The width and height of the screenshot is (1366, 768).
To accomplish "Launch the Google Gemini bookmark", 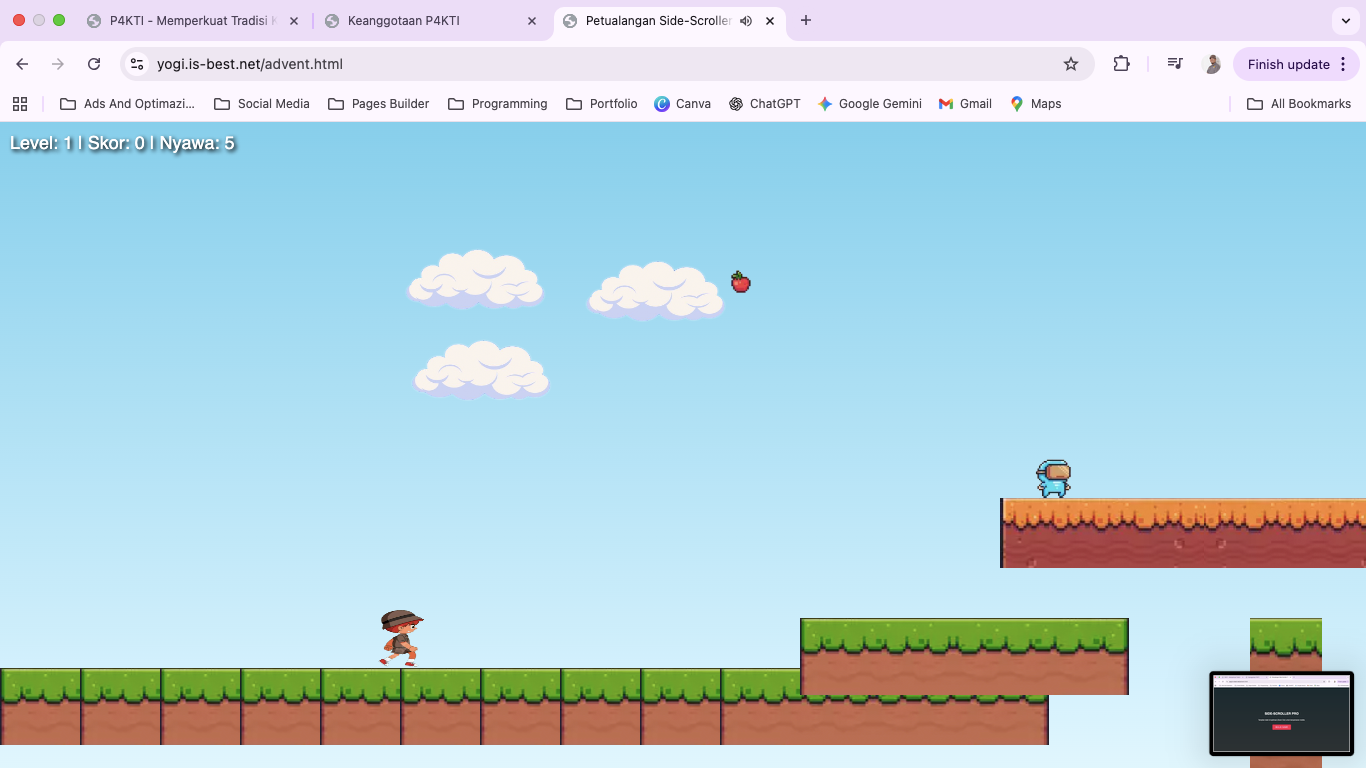I will point(869,103).
